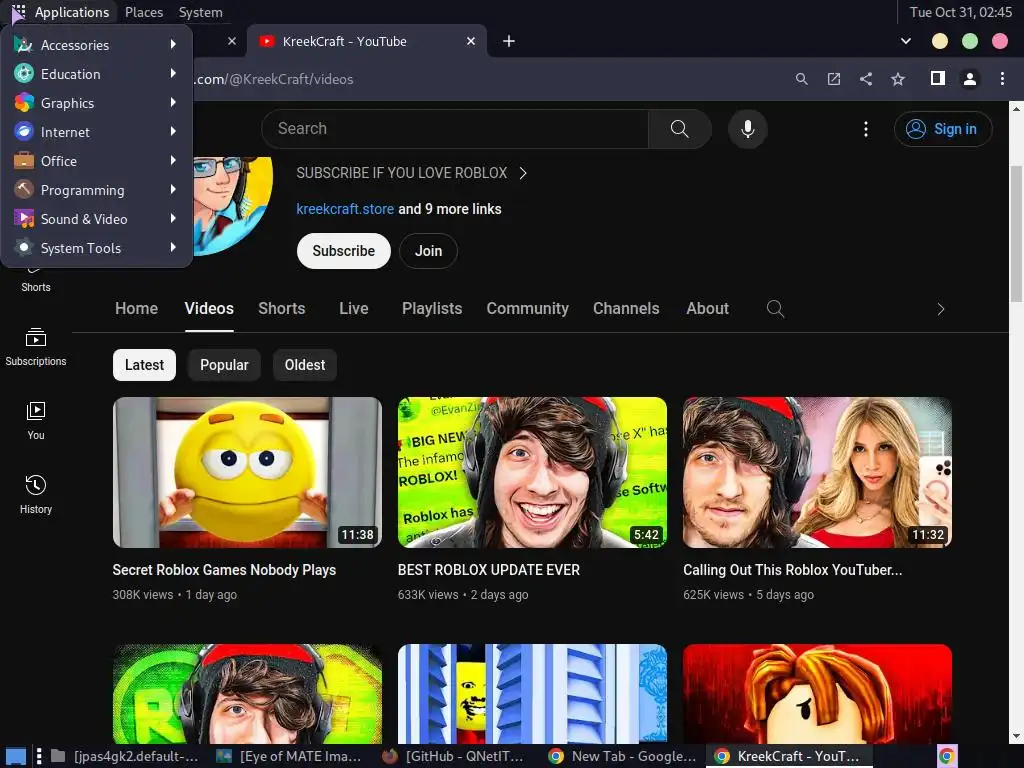Show more channel tabs with right chevron
The image size is (1024, 768).
pos(940,309)
